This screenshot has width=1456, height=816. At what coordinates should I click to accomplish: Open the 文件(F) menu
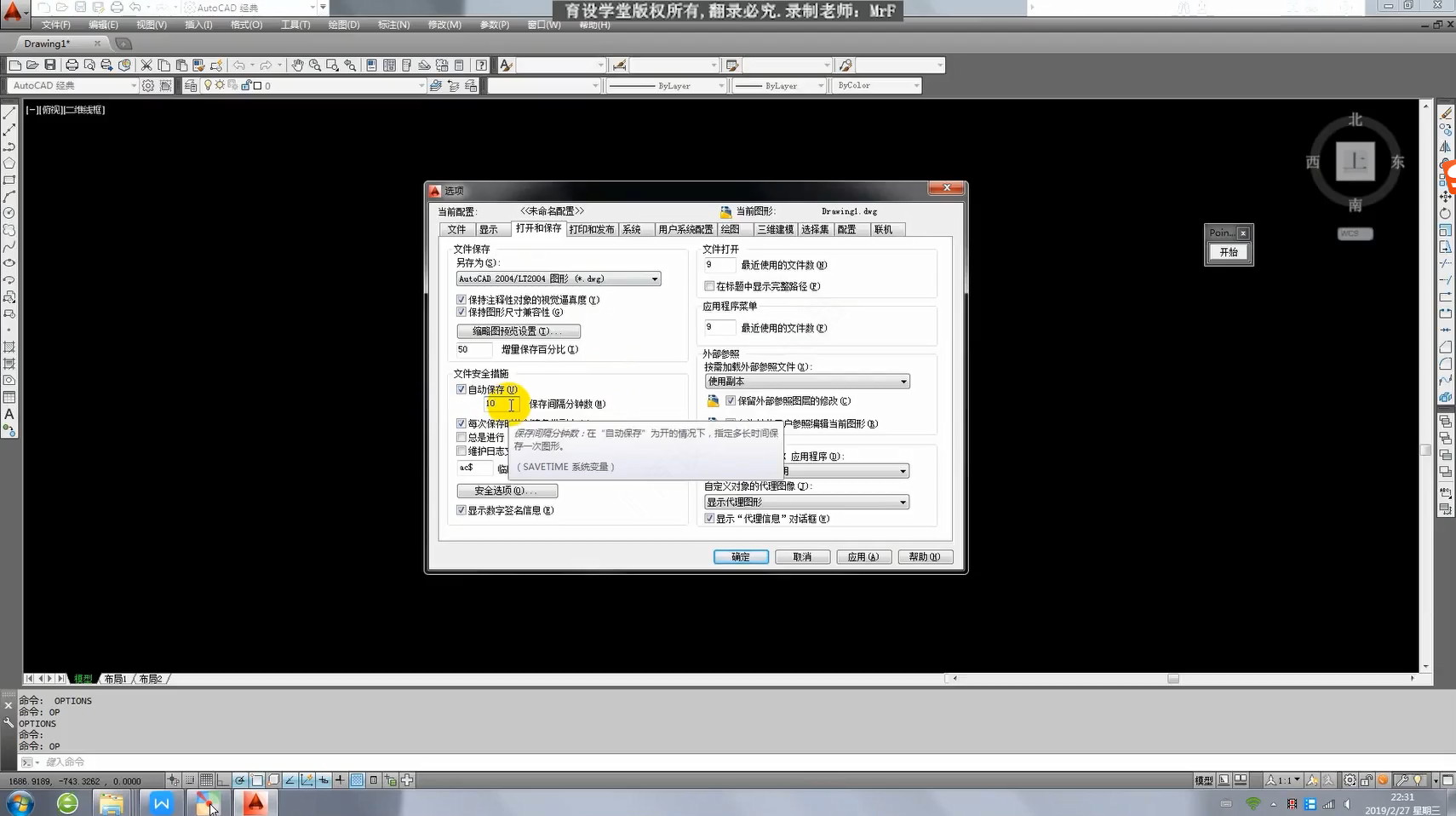[56, 25]
